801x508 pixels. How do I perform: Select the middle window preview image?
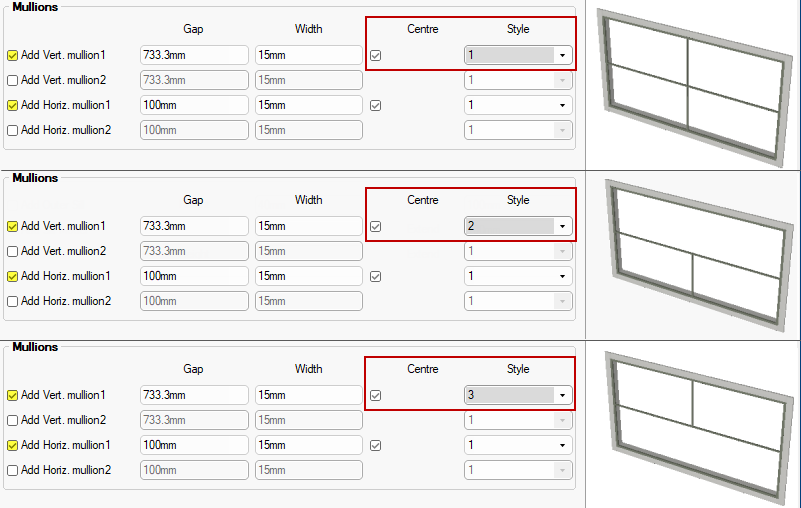pos(692,255)
